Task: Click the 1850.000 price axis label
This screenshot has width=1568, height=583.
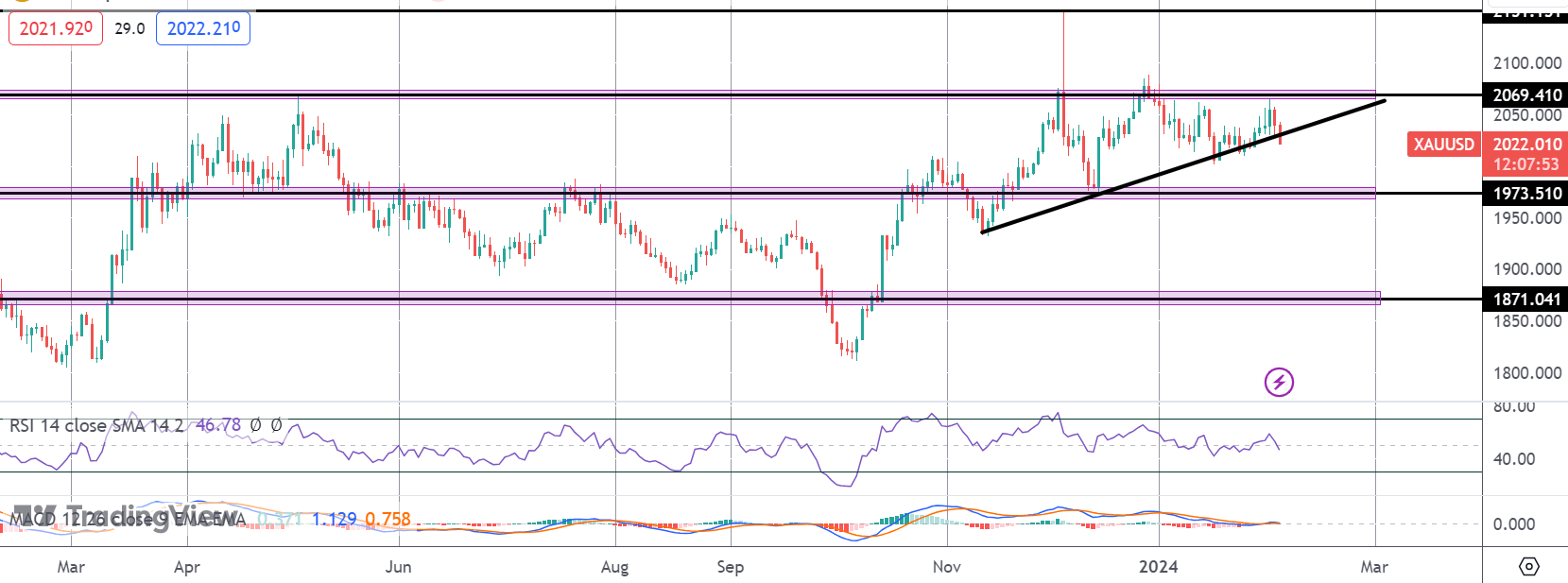Action: pyautogui.click(x=1526, y=321)
